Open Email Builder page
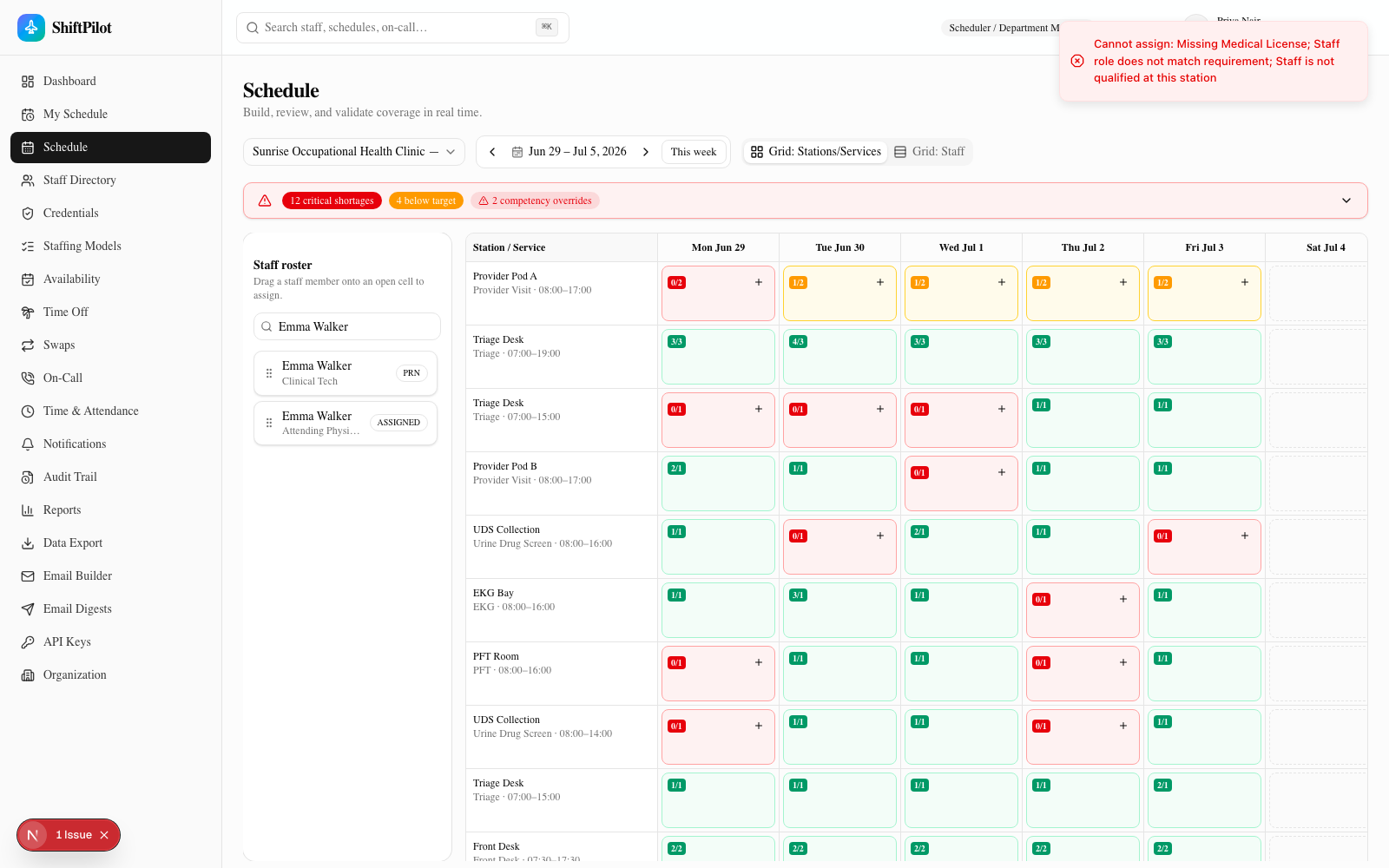 pyautogui.click(x=110, y=576)
